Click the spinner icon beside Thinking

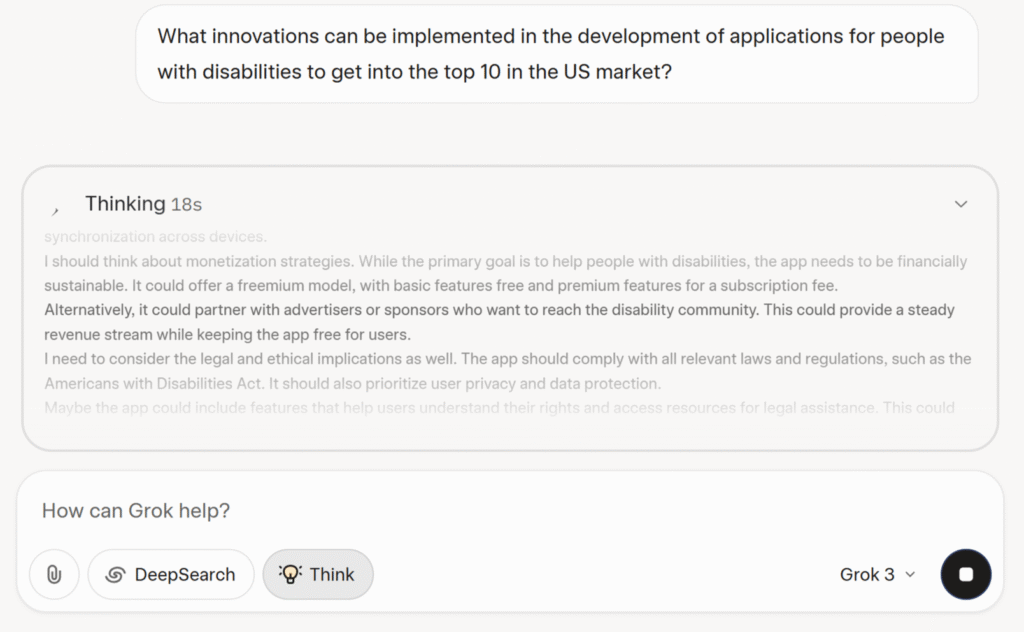56,210
